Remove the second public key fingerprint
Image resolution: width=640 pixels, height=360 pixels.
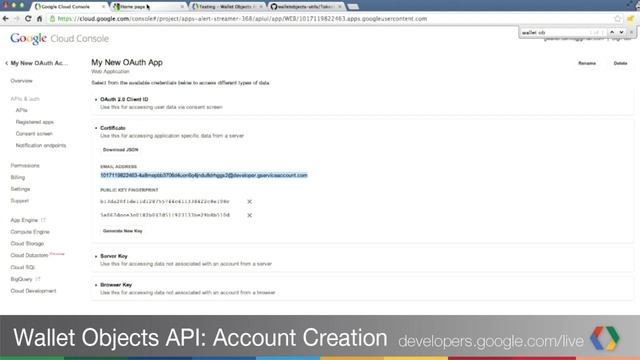coord(249,215)
